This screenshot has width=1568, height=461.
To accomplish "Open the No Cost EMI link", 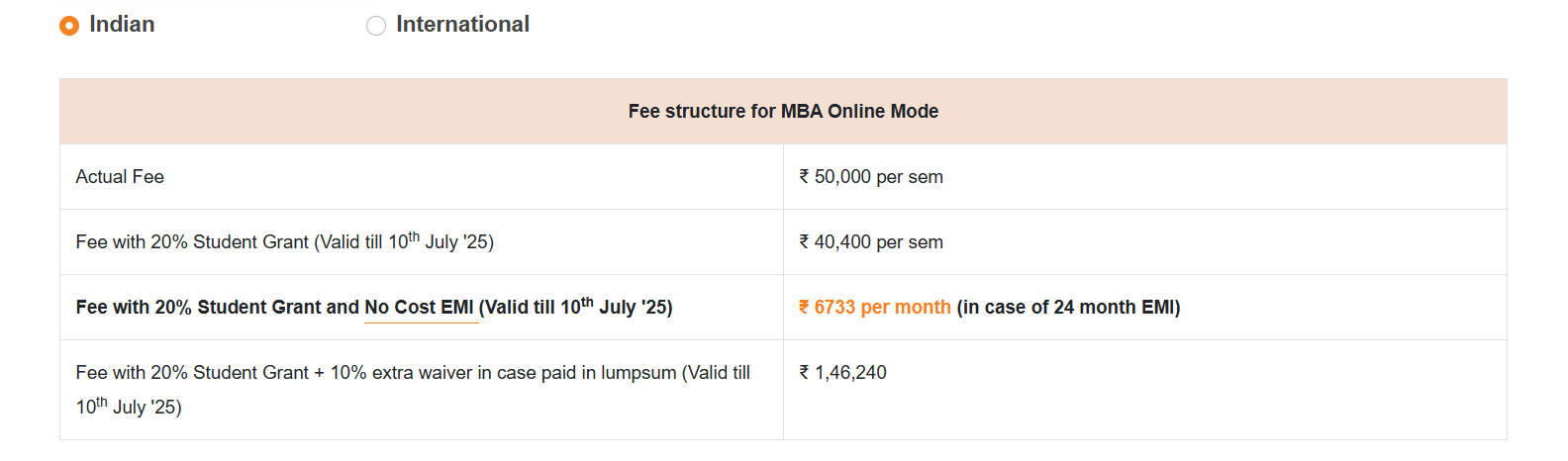I will pyautogui.click(x=421, y=308).
